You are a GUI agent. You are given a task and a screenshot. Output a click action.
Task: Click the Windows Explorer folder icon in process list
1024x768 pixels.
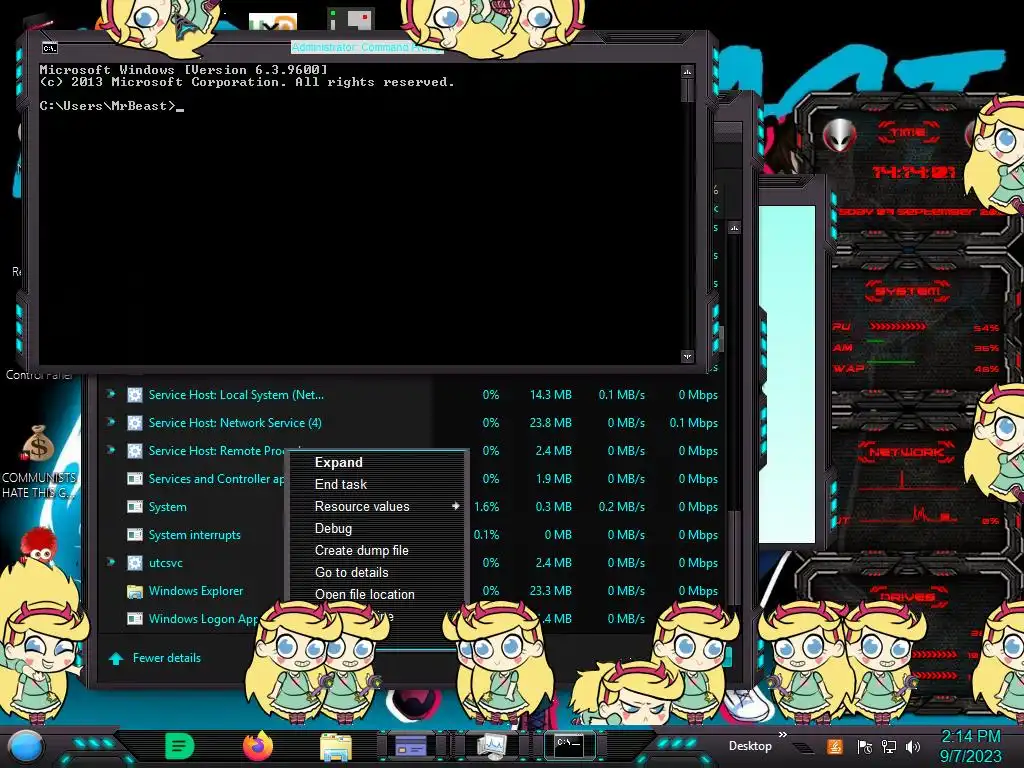click(135, 591)
